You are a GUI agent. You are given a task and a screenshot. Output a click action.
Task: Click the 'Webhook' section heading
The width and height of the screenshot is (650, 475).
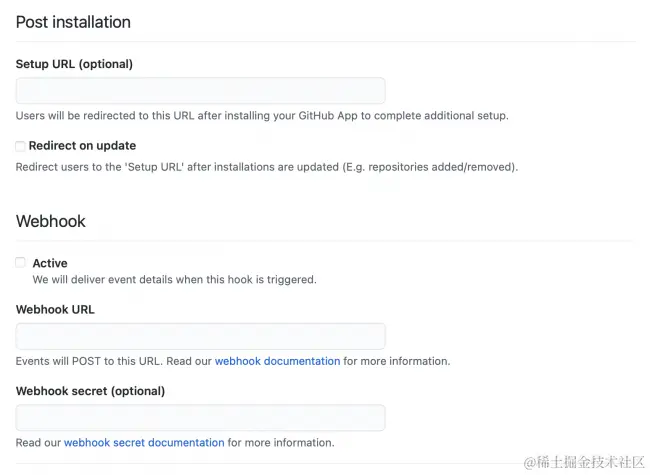(51, 221)
